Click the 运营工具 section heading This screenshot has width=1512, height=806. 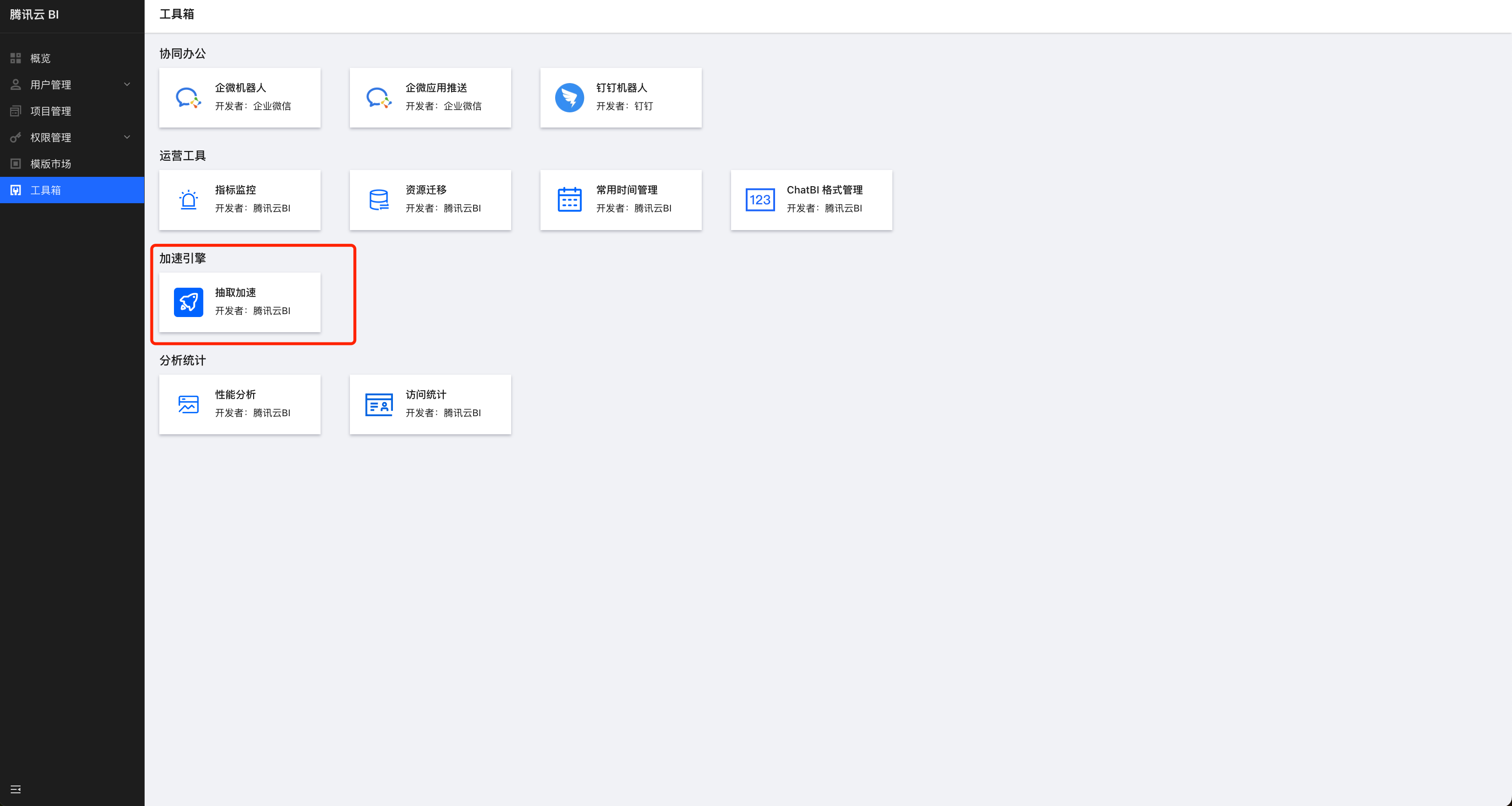pyautogui.click(x=183, y=155)
